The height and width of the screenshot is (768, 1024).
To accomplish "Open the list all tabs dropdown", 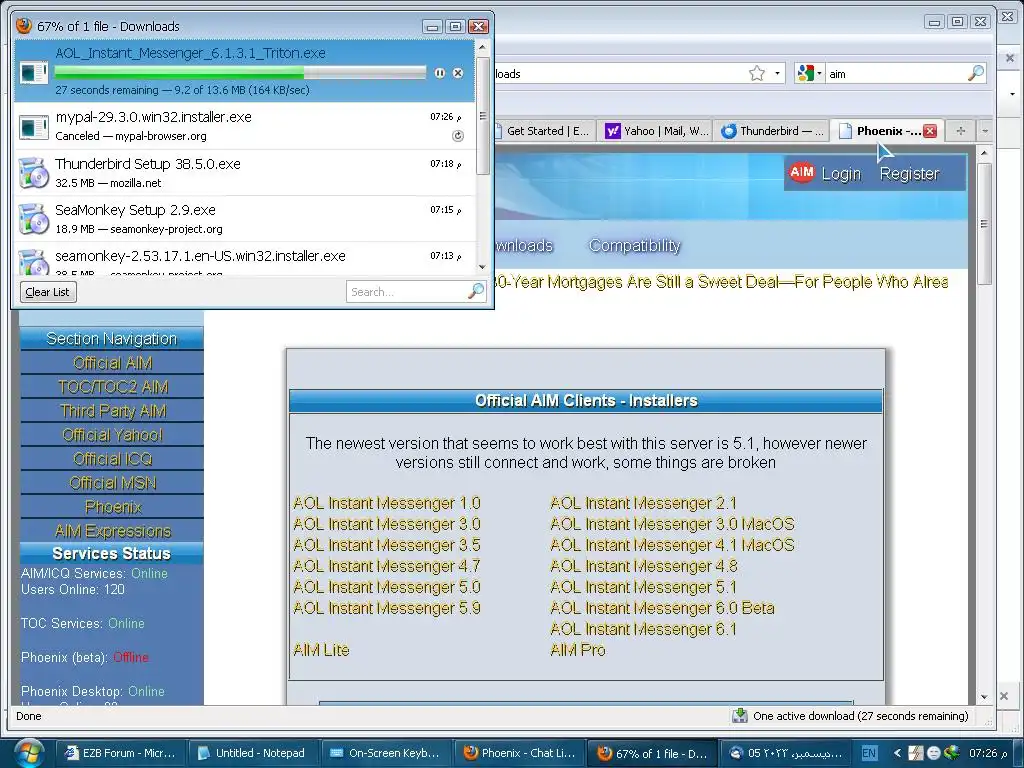I will (x=985, y=131).
